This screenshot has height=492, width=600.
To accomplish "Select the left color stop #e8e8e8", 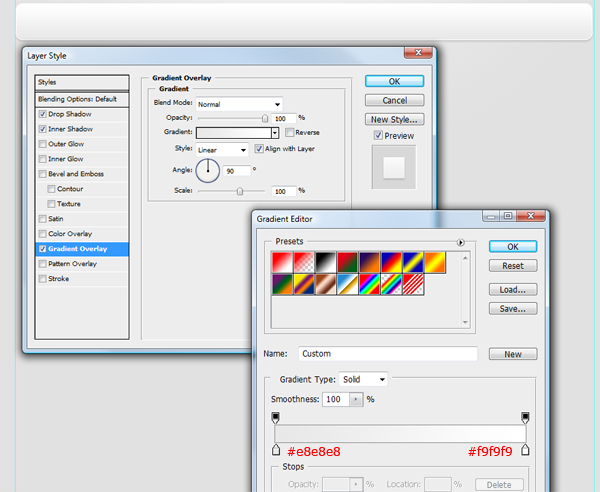I will click(276, 450).
